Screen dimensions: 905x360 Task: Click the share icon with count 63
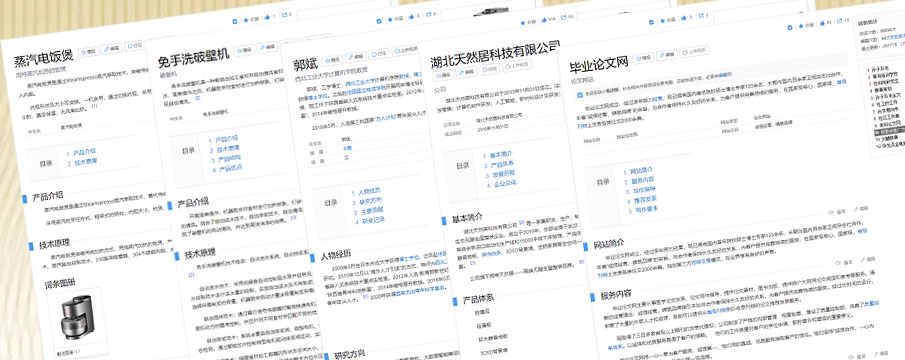tap(563, 18)
